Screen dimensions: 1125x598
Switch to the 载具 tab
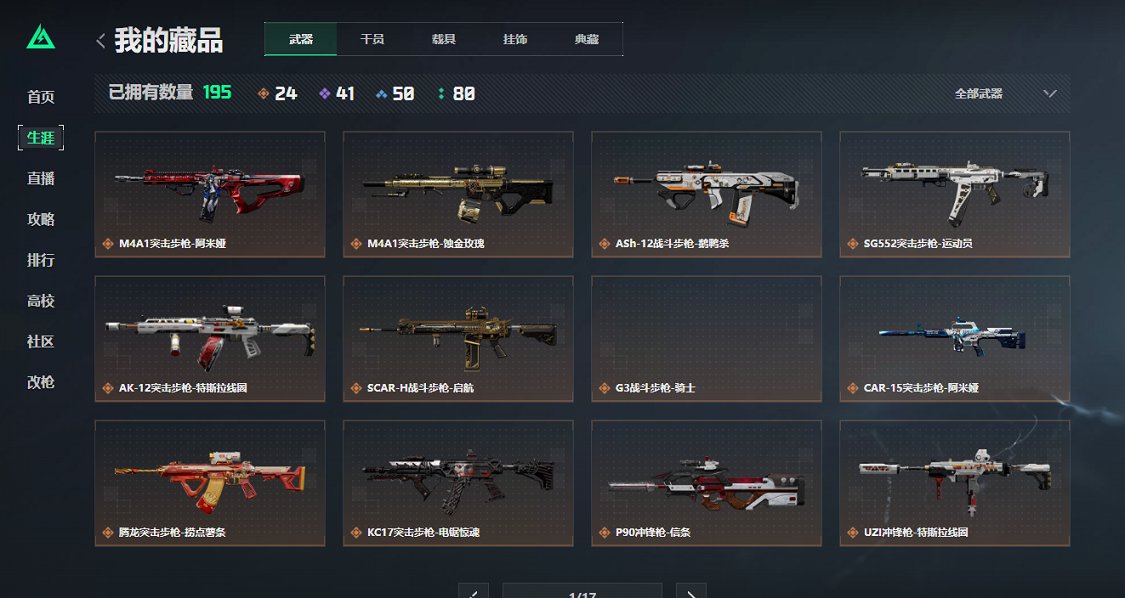click(443, 39)
